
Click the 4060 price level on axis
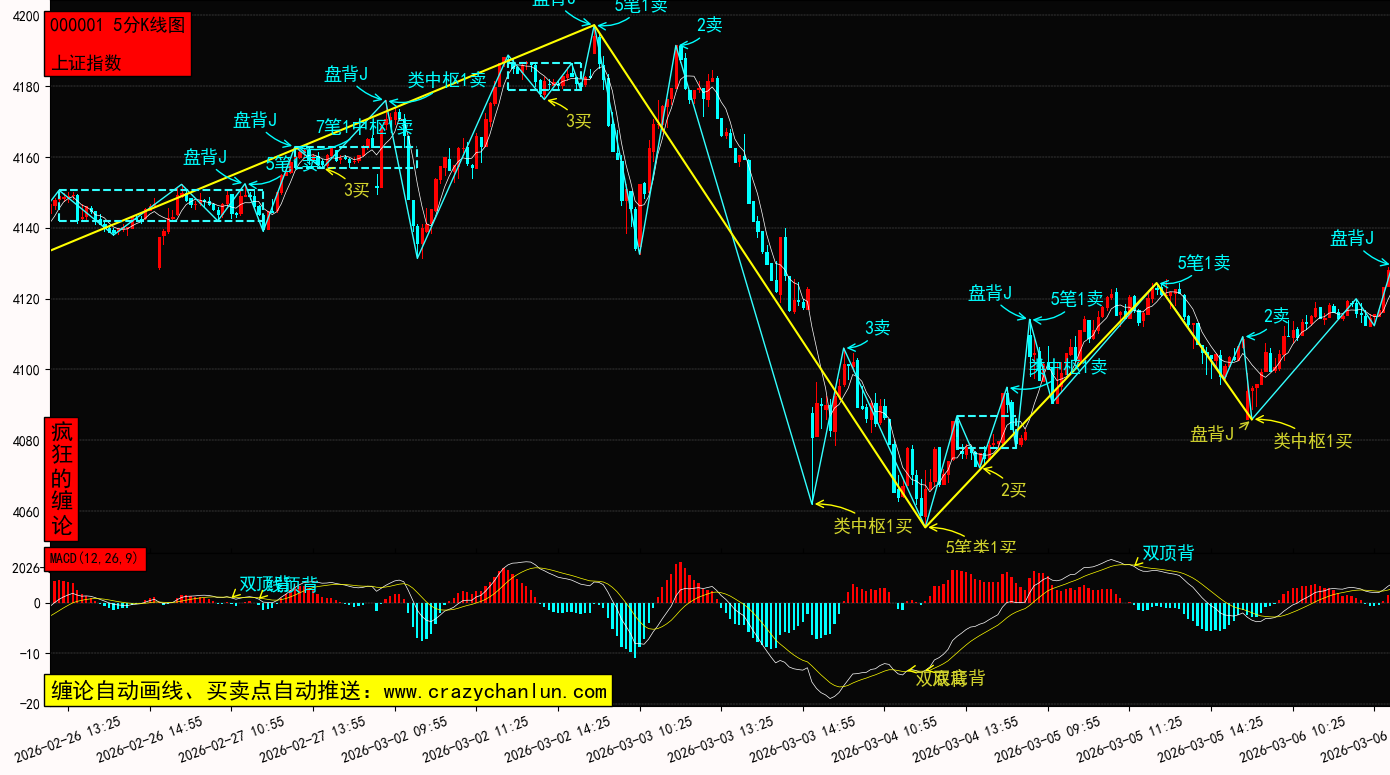tap(27, 512)
